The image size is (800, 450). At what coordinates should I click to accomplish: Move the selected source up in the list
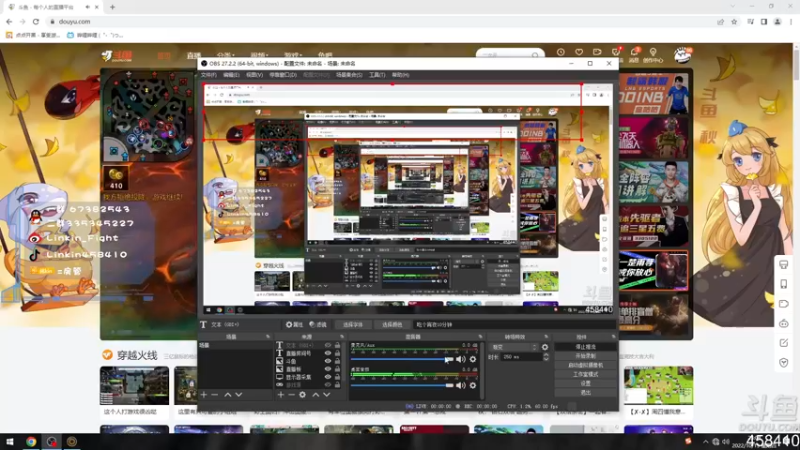pos(315,395)
